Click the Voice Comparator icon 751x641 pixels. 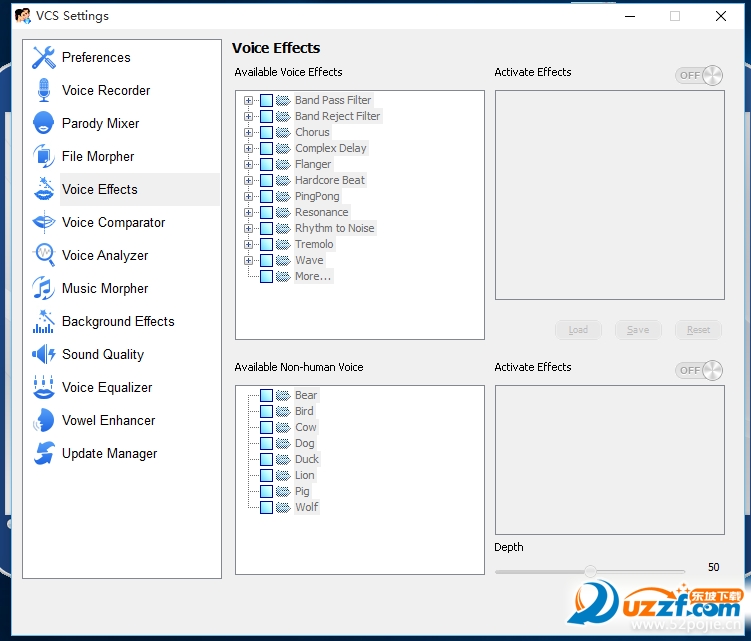(44, 222)
